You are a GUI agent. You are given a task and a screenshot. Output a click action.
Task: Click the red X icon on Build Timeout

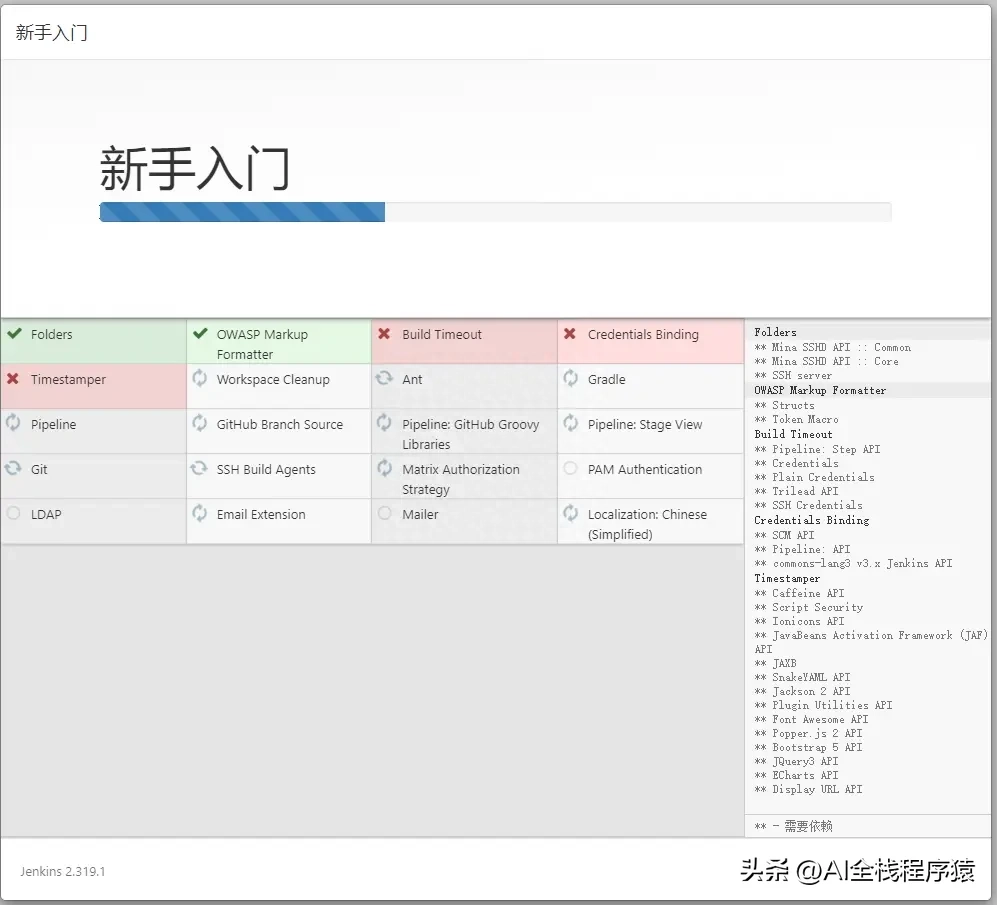[384, 334]
